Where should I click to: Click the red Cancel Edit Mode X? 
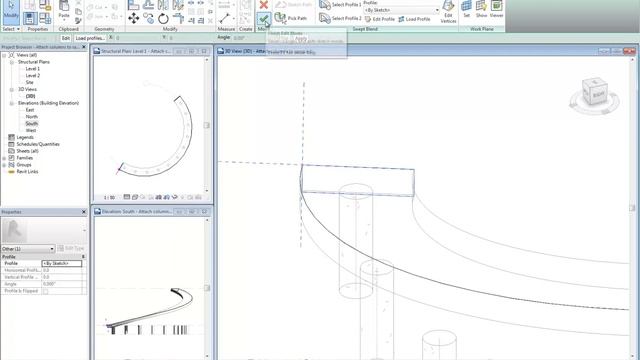pyautogui.click(x=264, y=5)
